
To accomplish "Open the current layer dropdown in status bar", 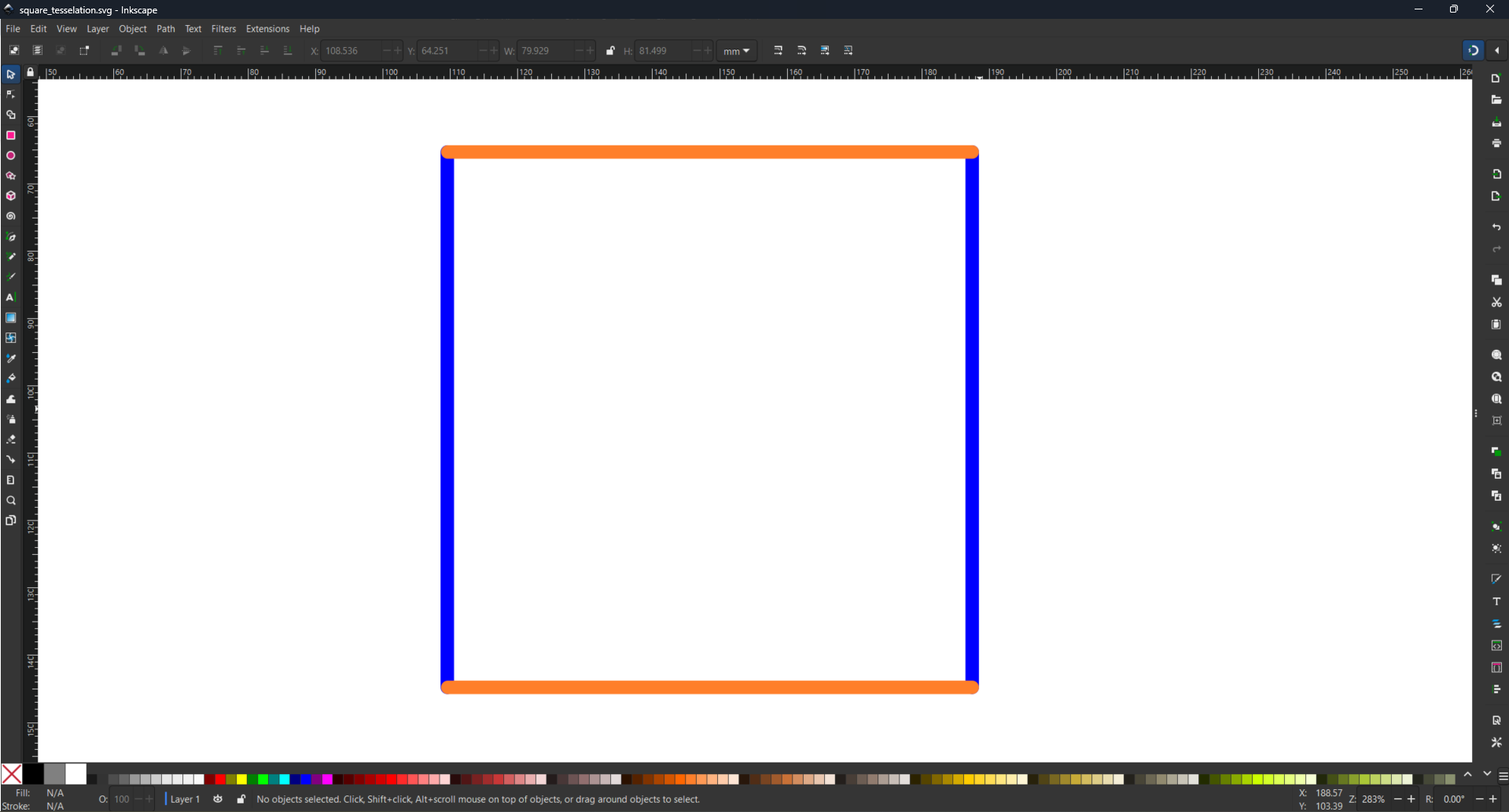I will click(185, 799).
